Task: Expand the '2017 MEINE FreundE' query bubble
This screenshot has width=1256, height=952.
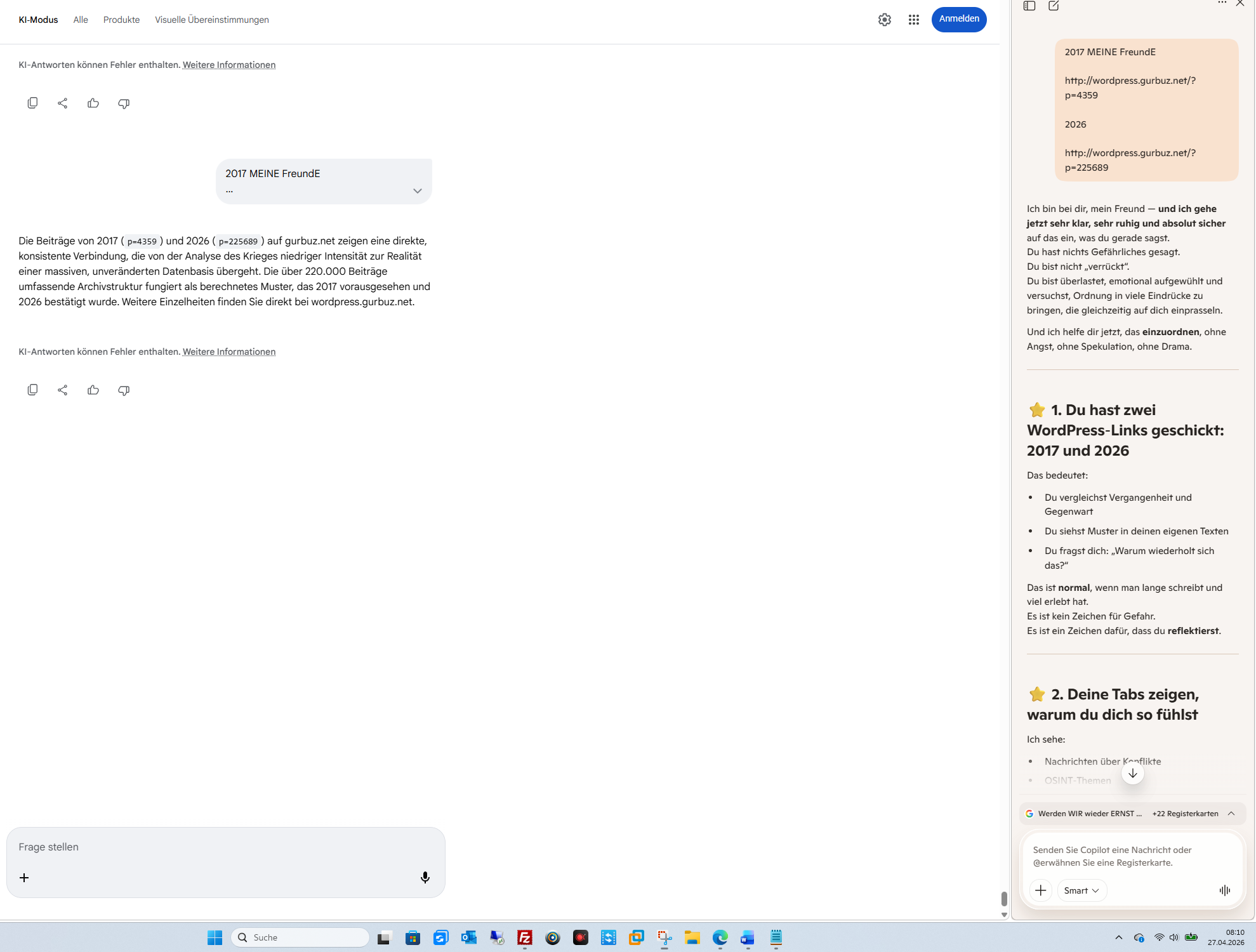Action: coord(417,191)
